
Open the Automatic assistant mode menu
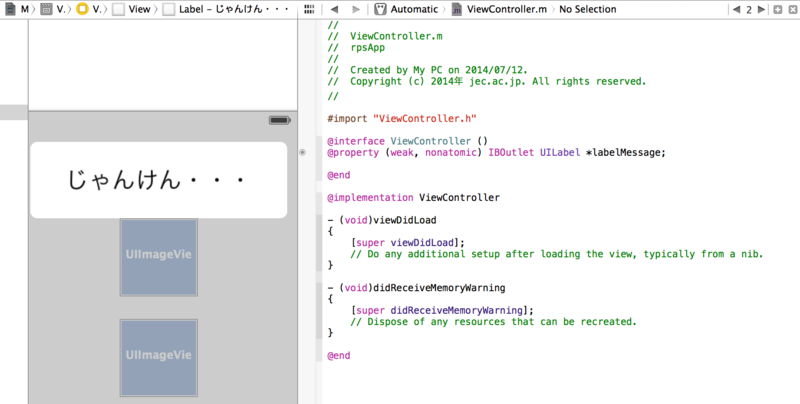click(406, 9)
